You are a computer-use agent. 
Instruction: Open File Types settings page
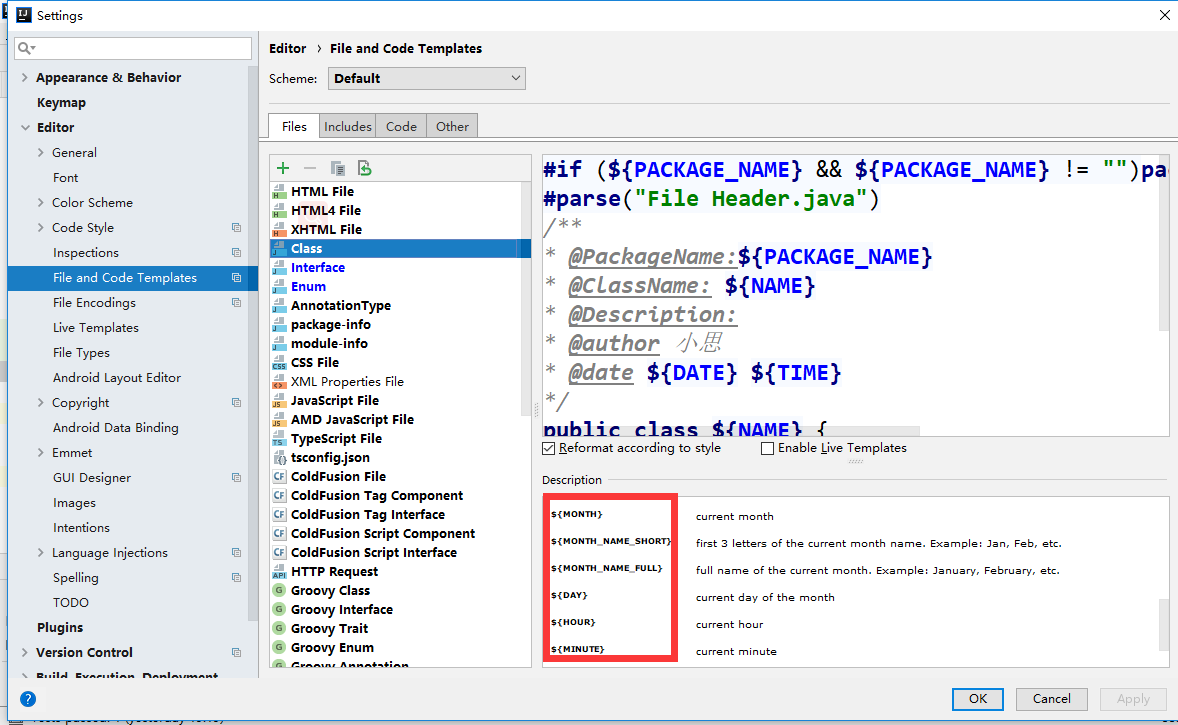click(x=81, y=353)
